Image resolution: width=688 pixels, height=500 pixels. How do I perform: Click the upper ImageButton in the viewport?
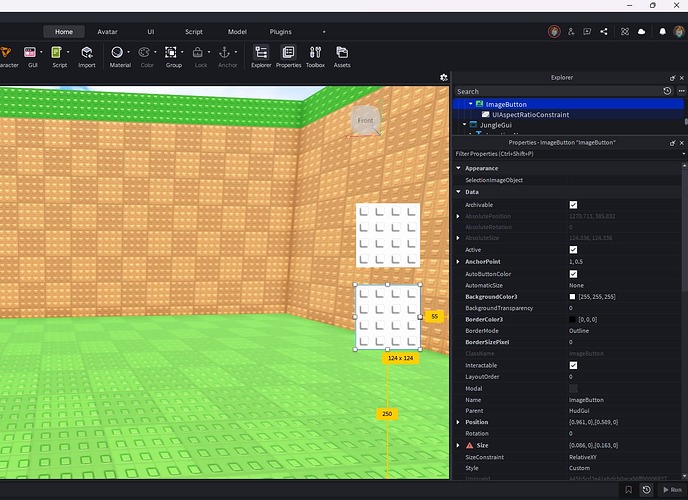[x=388, y=235]
